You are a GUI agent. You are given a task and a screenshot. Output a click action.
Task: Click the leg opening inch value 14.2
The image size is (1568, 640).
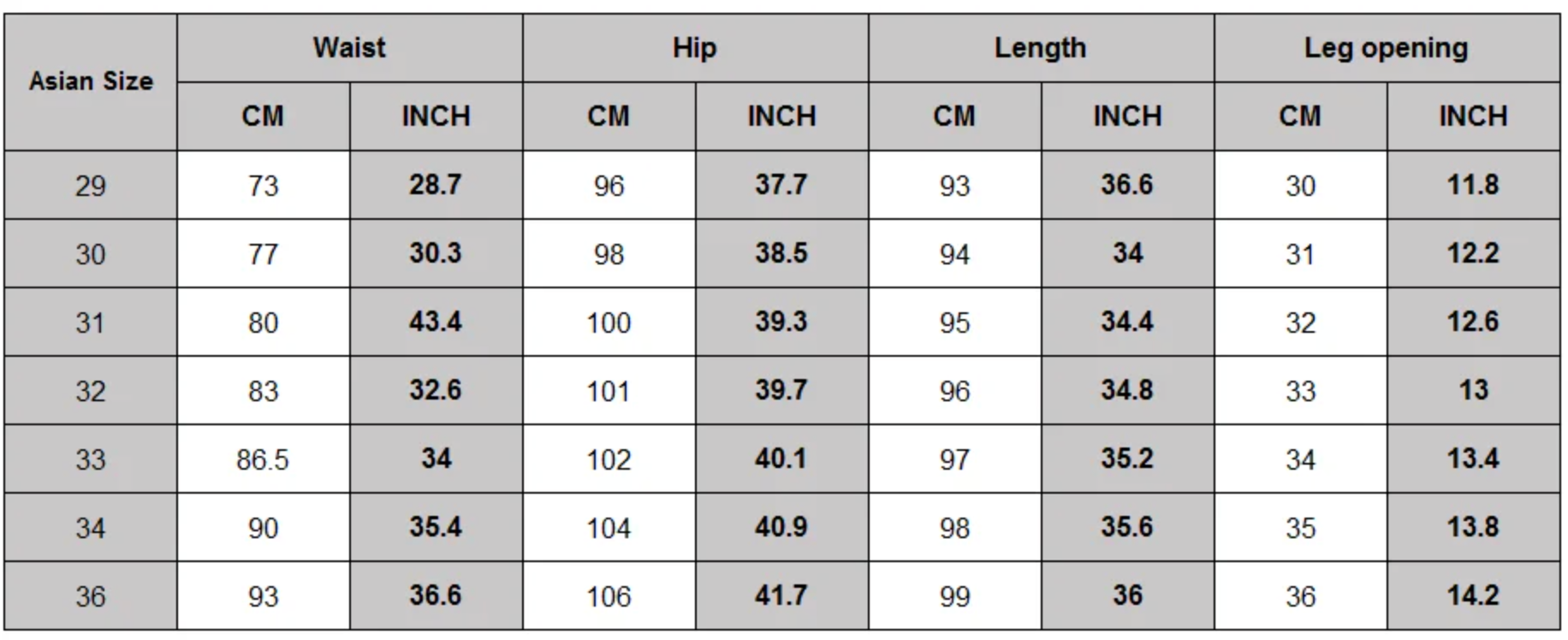coord(1472,596)
